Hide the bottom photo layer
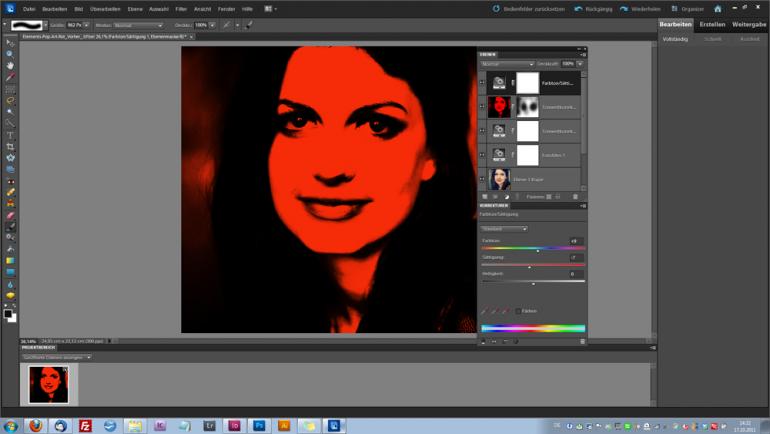The height and width of the screenshot is (434, 770). (x=482, y=179)
